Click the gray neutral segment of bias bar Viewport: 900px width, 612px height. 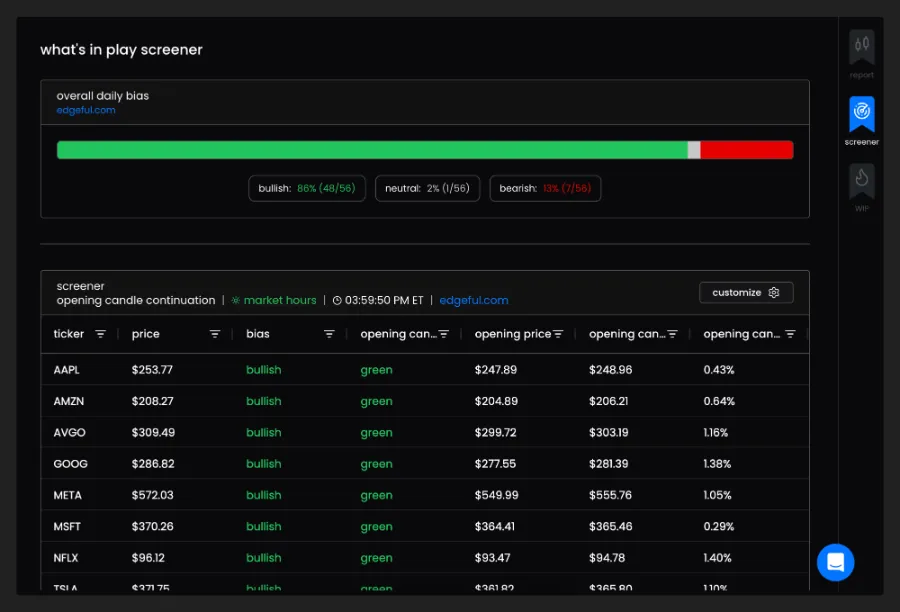[694, 150]
